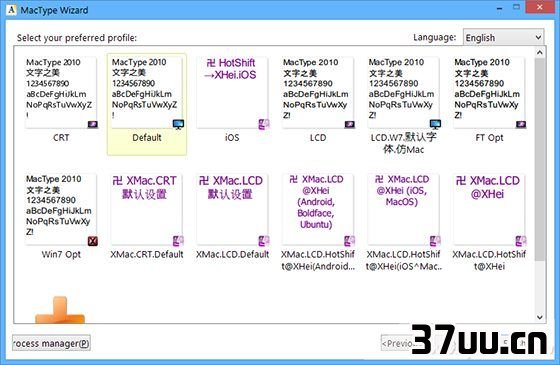Click the Win7 Opt label text
Viewport: 560px width, 365px height.
point(61,255)
